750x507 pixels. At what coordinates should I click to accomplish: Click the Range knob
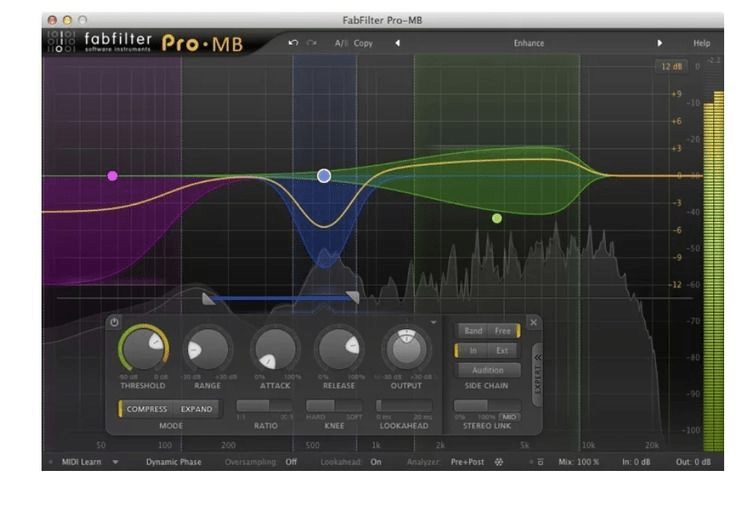coord(208,349)
